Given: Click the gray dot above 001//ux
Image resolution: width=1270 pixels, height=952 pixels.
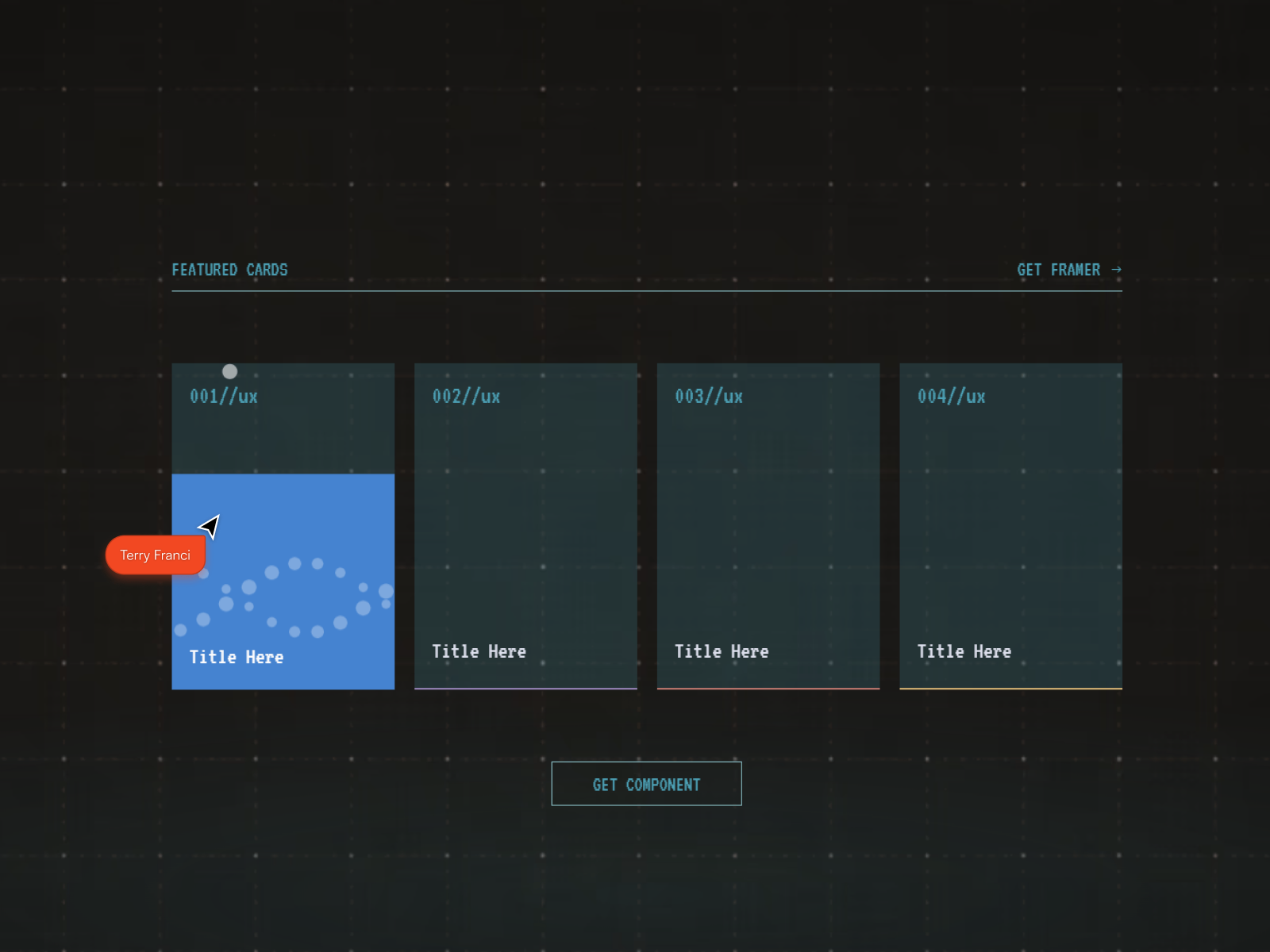Looking at the screenshot, I should [229, 371].
